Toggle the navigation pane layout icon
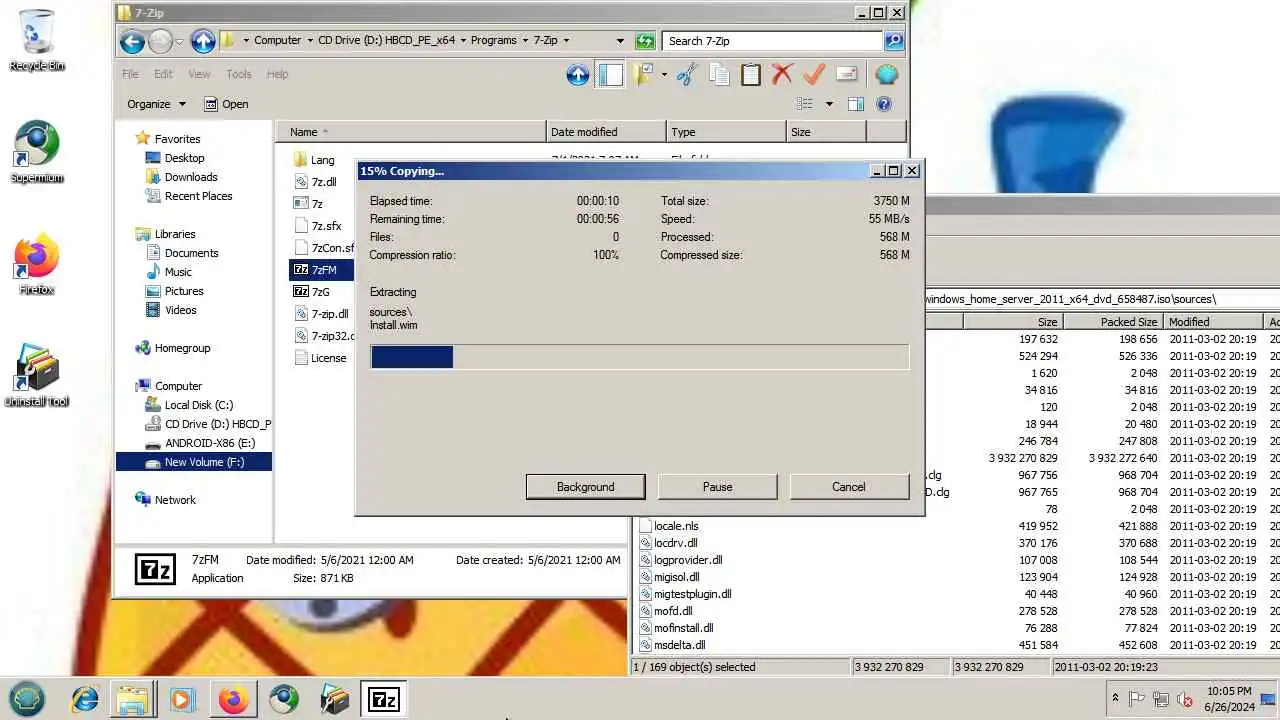 click(x=610, y=74)
